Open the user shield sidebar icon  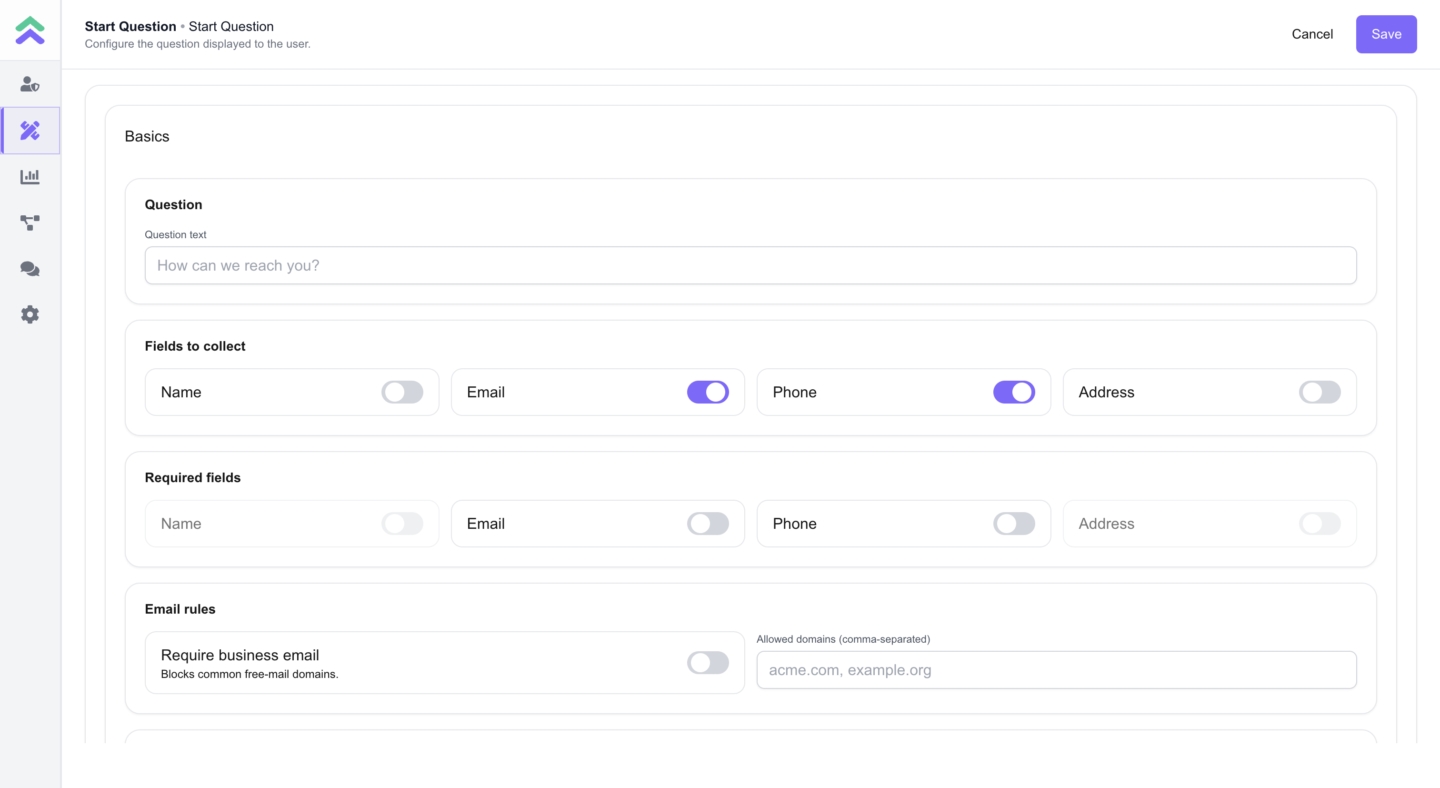pyautogui.click(x=30, y=85)
